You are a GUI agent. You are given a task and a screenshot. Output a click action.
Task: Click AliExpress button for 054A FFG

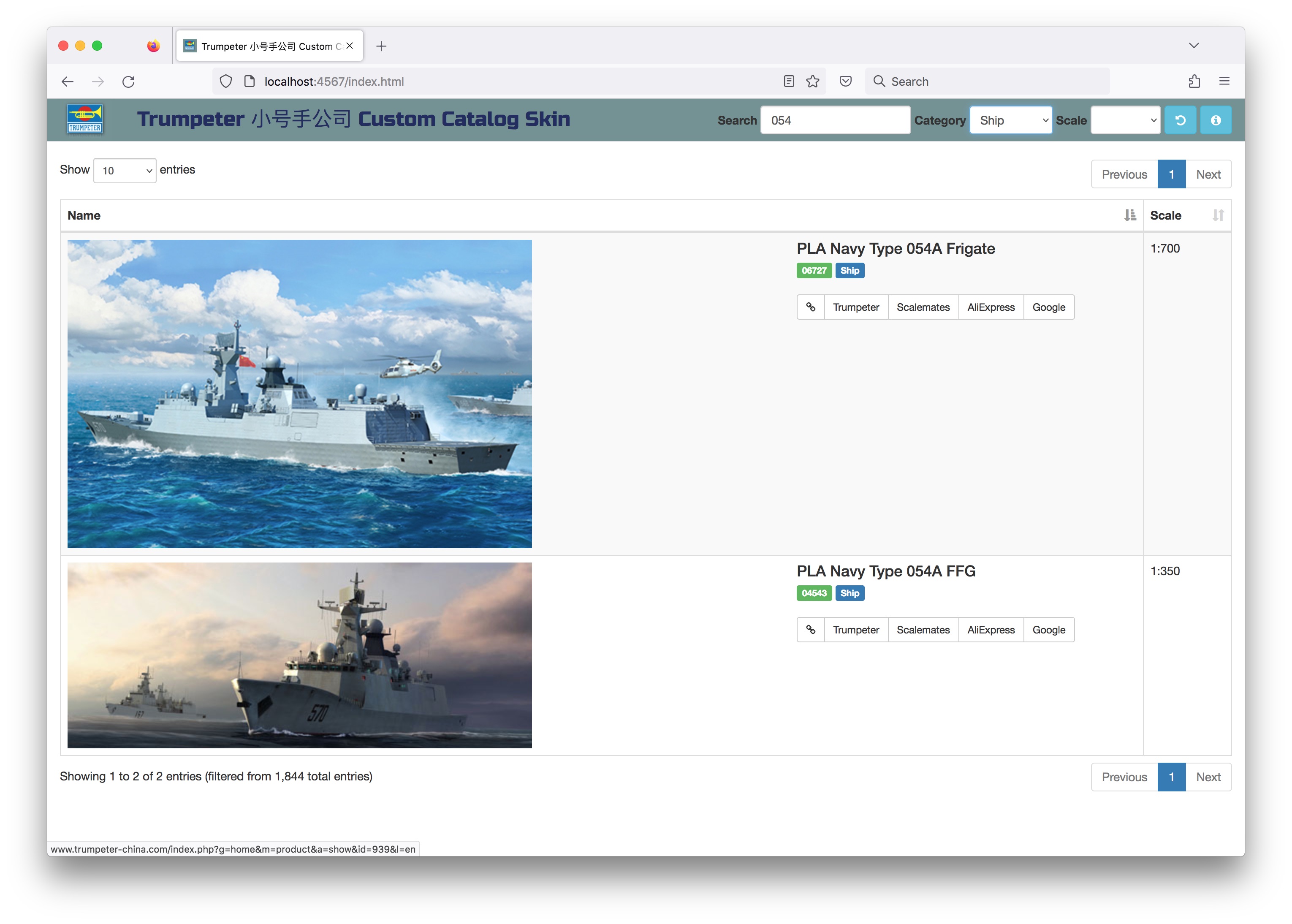(x=991, y=630)
